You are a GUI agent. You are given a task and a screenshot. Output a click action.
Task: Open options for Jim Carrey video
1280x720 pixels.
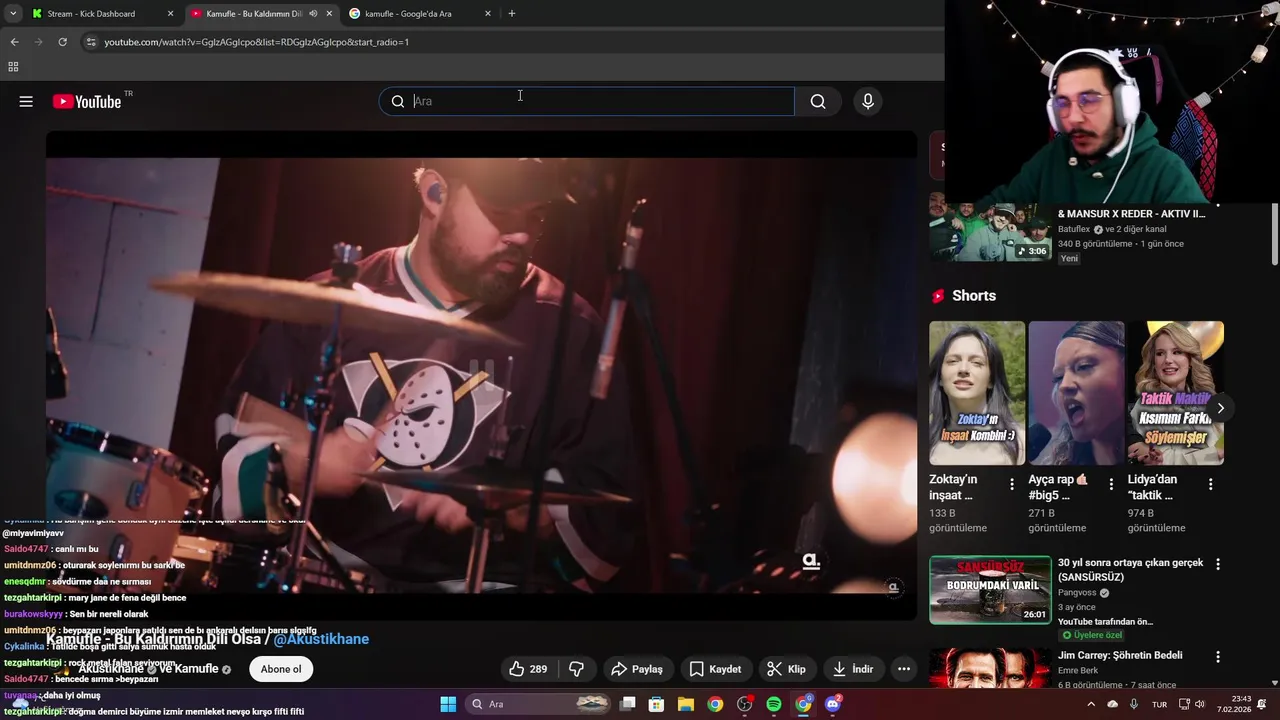pos(1218,657)
